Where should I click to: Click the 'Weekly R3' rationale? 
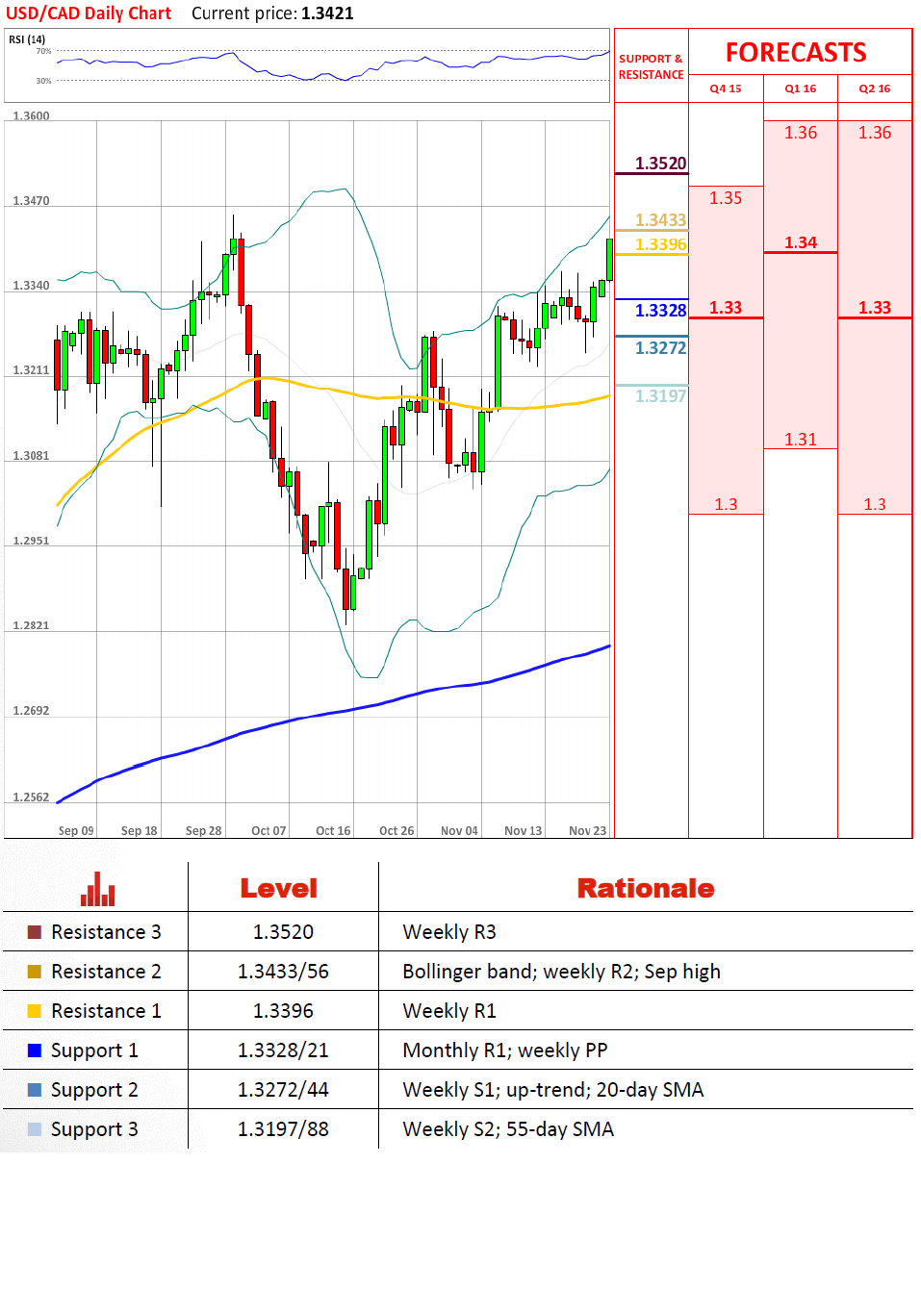coord(449,932)
